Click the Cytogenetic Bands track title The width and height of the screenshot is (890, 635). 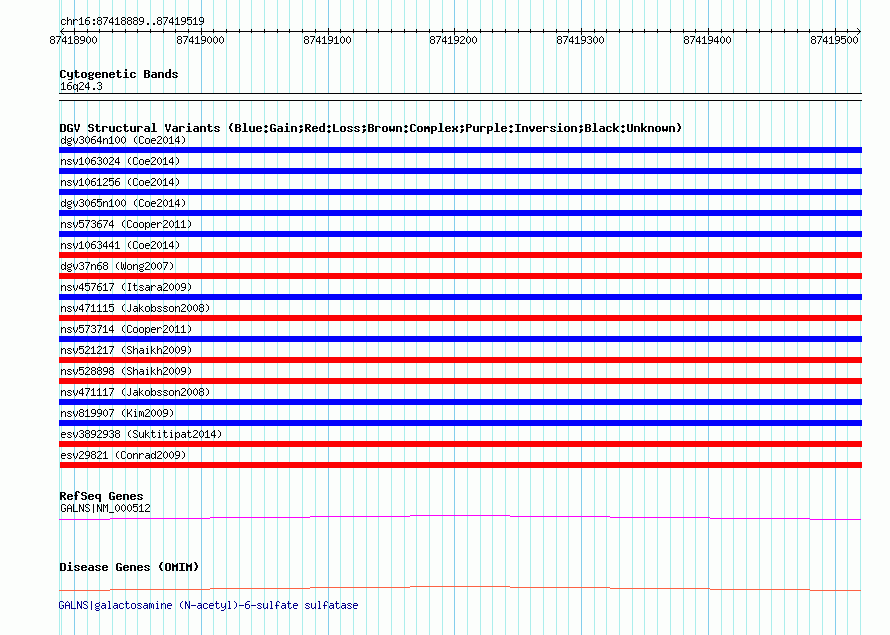[x=119, y=74]
